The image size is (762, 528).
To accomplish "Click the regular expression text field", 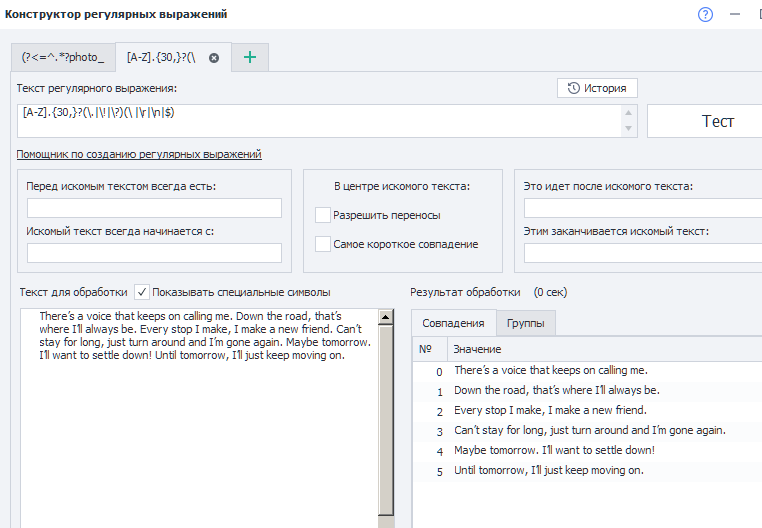I will [320, 121].
